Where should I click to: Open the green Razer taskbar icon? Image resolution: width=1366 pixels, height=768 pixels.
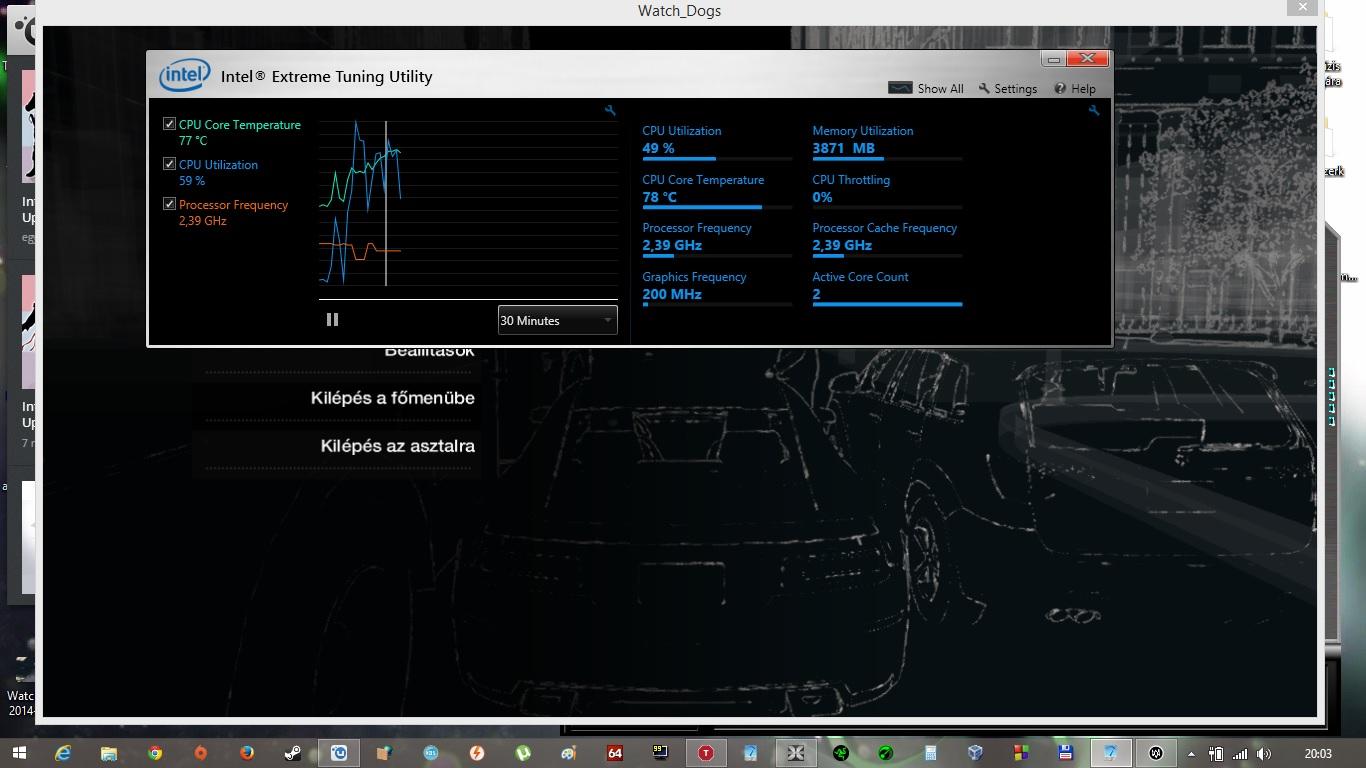(x=841, y=753)
